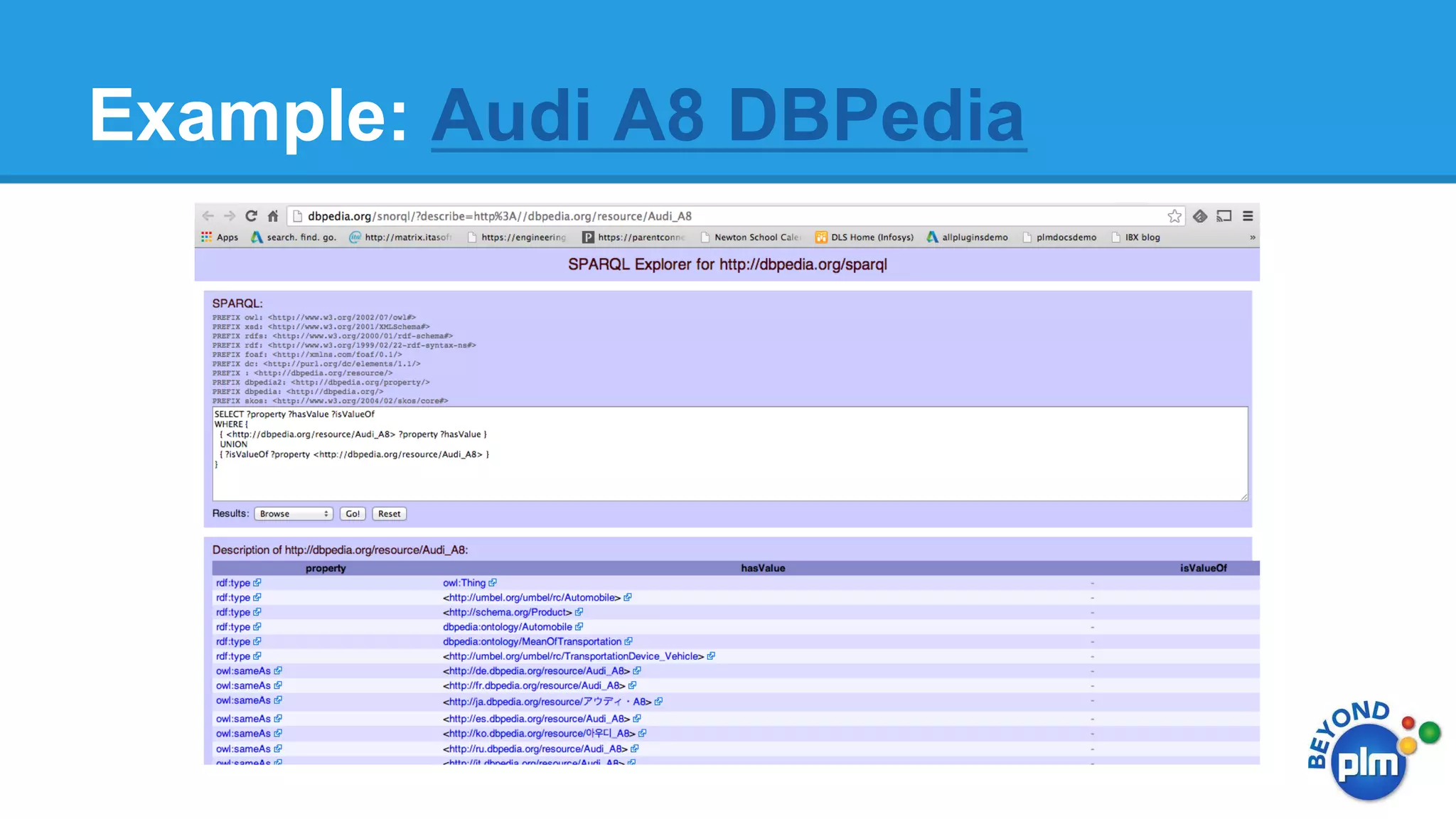Click inside the SPARQL query text area
The image size is (1456, 819).
pyautogui.click(x=730, y=454)
